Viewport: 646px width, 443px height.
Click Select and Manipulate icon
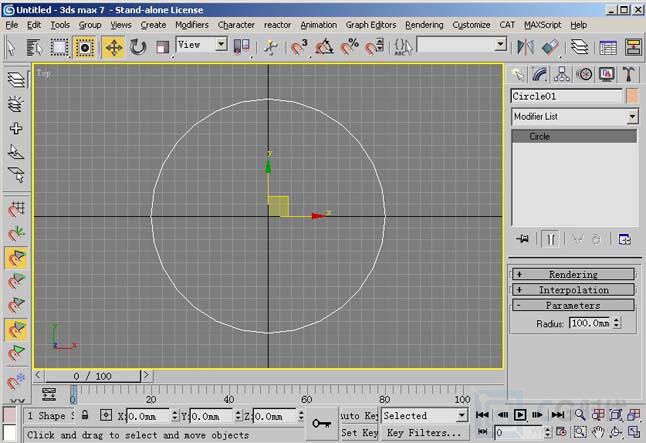tap(271, 47)
